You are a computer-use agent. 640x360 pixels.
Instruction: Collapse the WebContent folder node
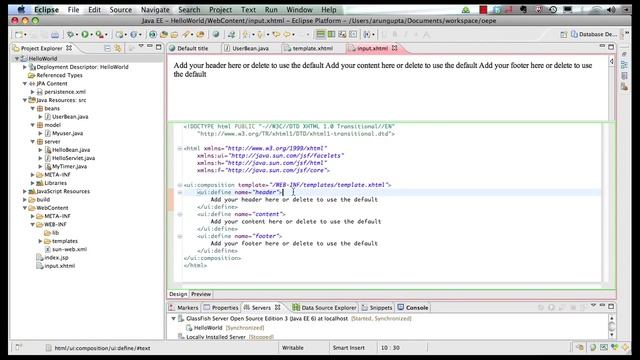point(24,208)
